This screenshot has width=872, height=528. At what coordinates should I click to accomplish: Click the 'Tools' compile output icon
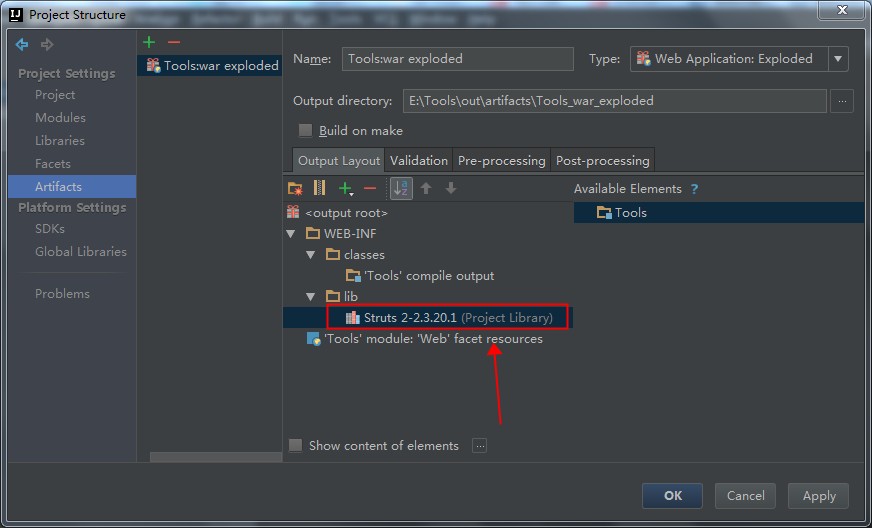pyautogui.click(x=353, y=275)
